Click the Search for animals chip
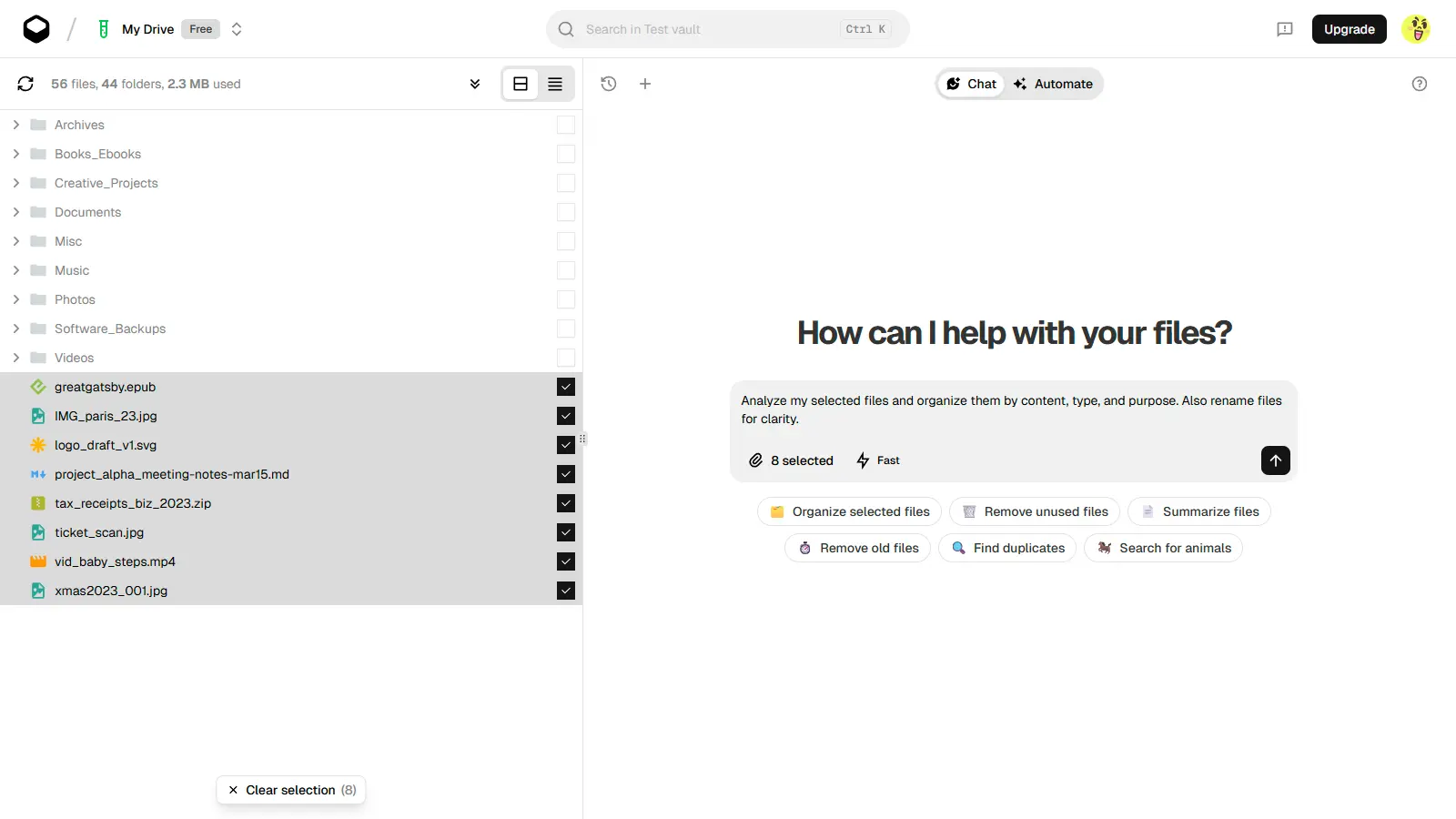Viewport: 1456px width, 819px height. pos(1164,548)
